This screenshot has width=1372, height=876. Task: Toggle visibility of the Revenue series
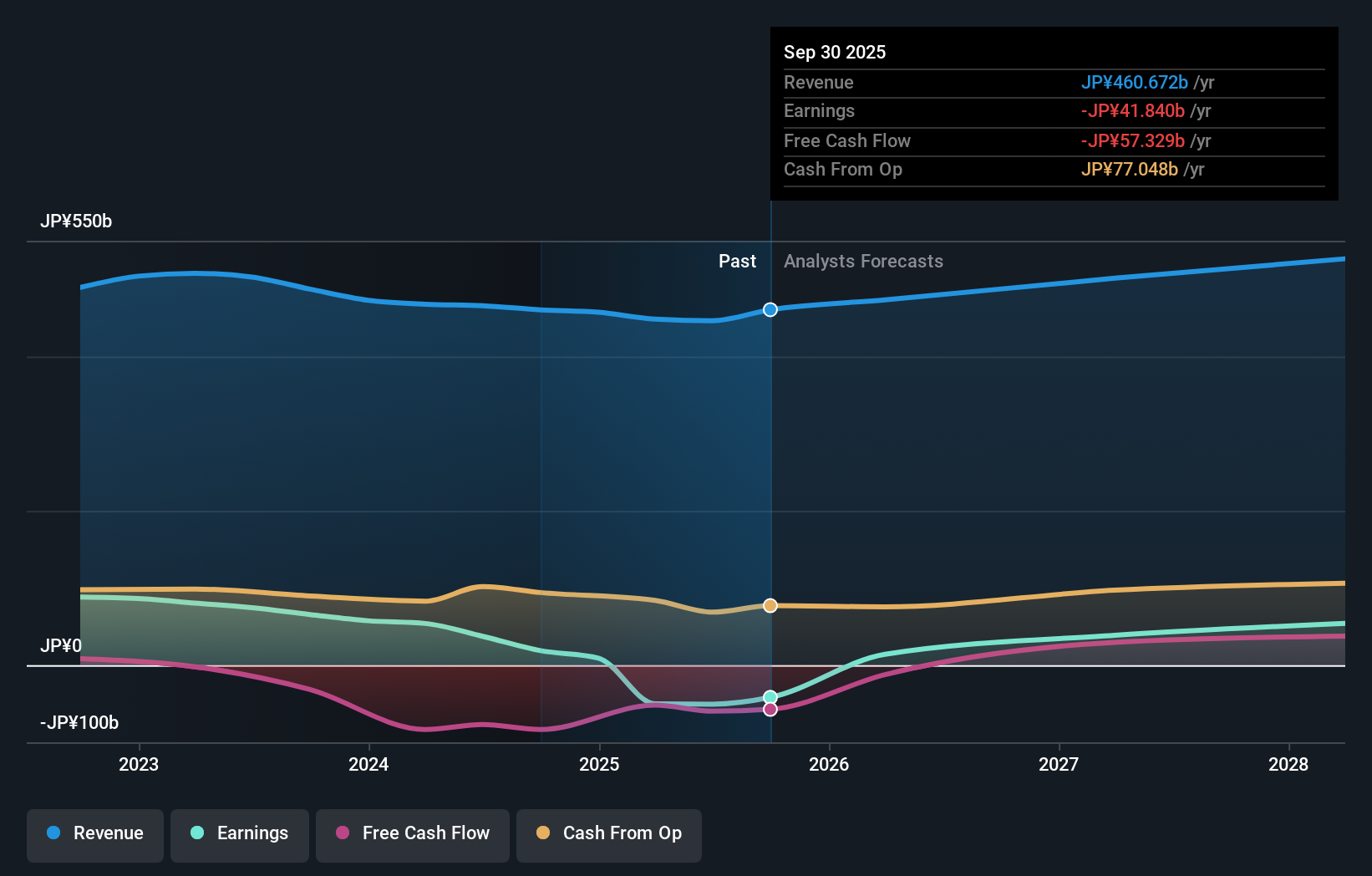[94, 833]
